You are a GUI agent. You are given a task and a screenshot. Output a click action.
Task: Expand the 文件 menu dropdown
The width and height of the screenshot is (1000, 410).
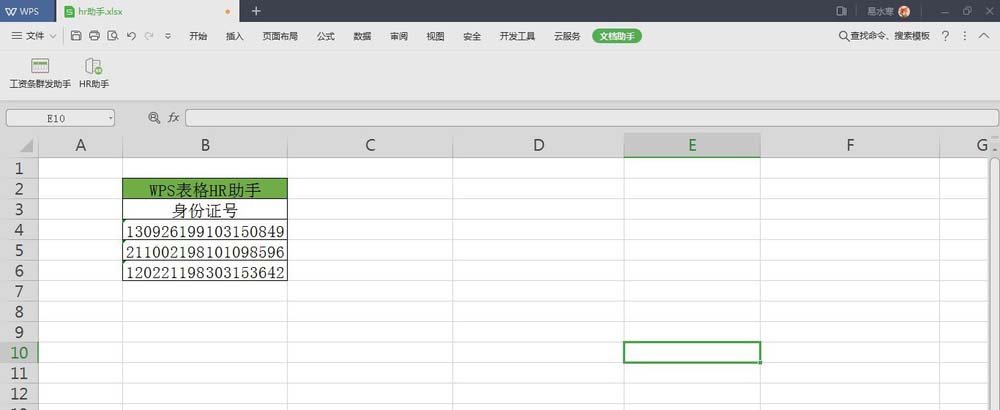(40, 36)
